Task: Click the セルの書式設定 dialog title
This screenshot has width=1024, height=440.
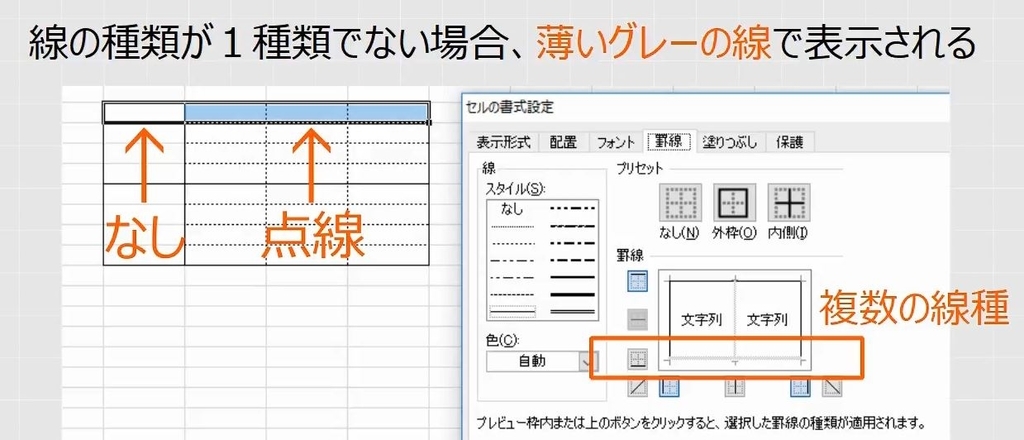Action: pyautogui.click(x=511, y=107)
